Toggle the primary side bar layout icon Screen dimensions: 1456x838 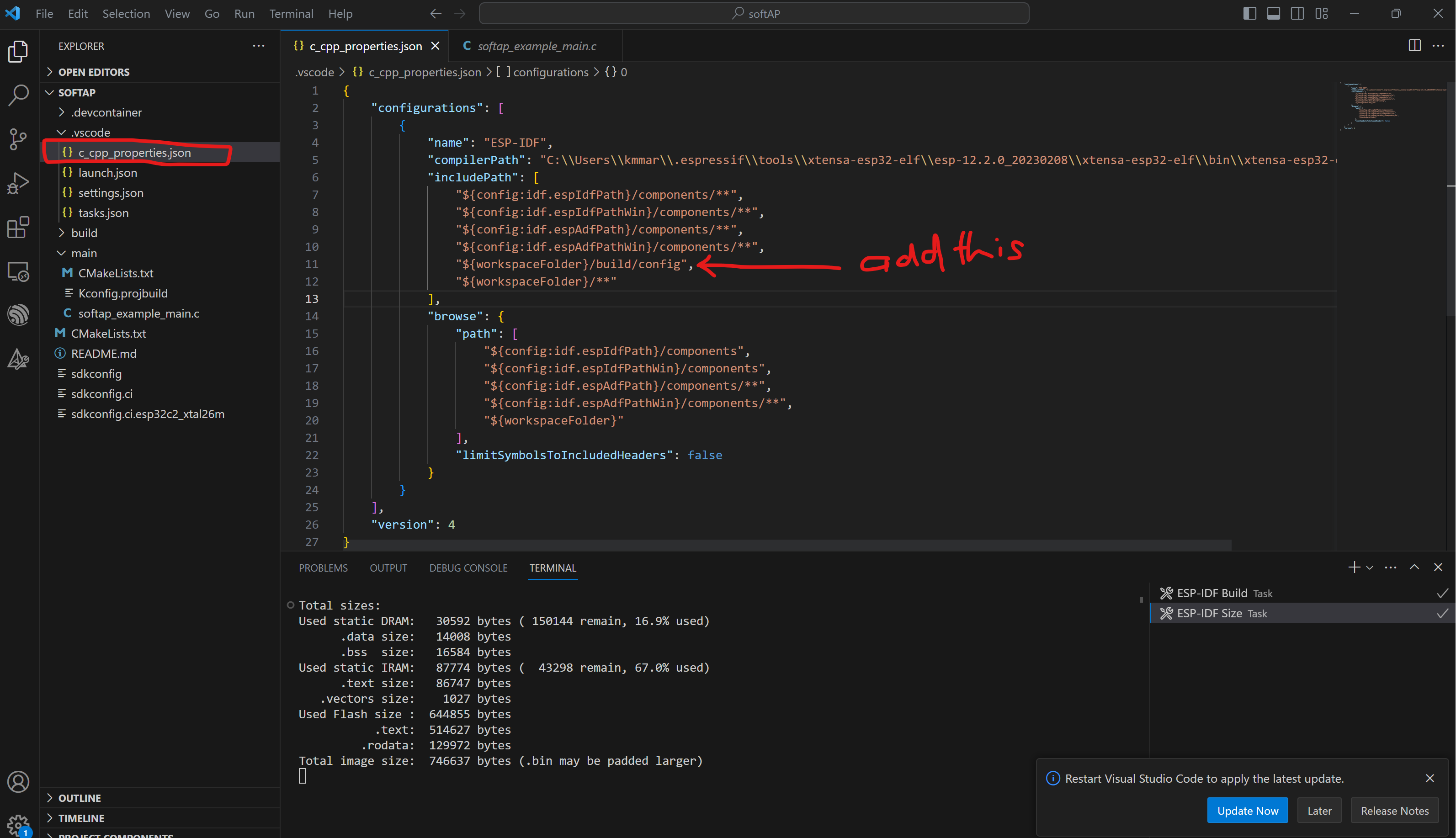click(1249, 13)
